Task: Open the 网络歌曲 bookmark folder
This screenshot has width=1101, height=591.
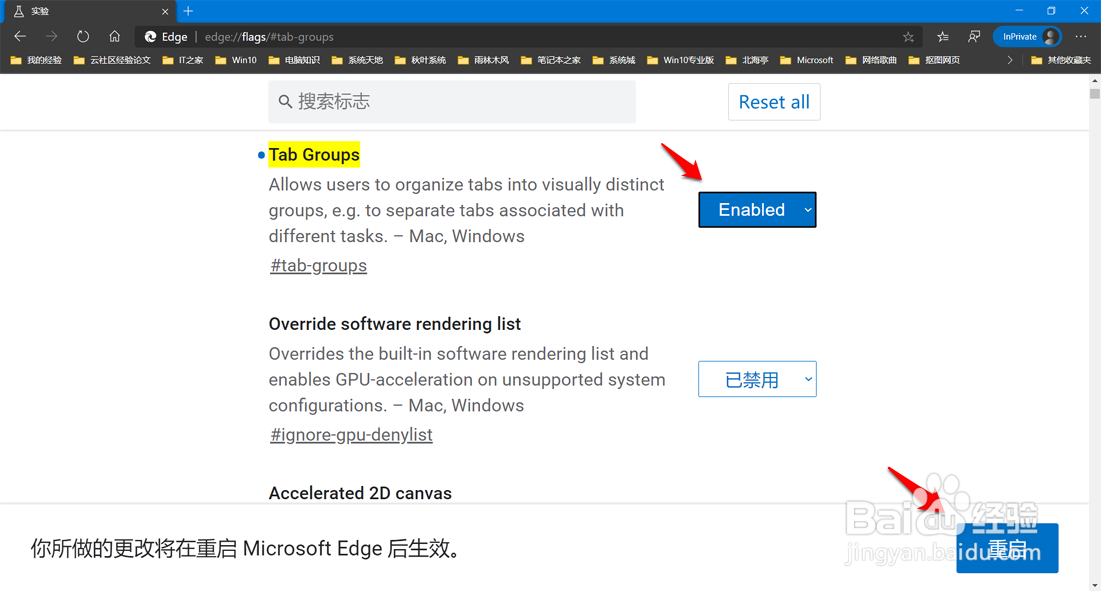Action: click(871, 60)
